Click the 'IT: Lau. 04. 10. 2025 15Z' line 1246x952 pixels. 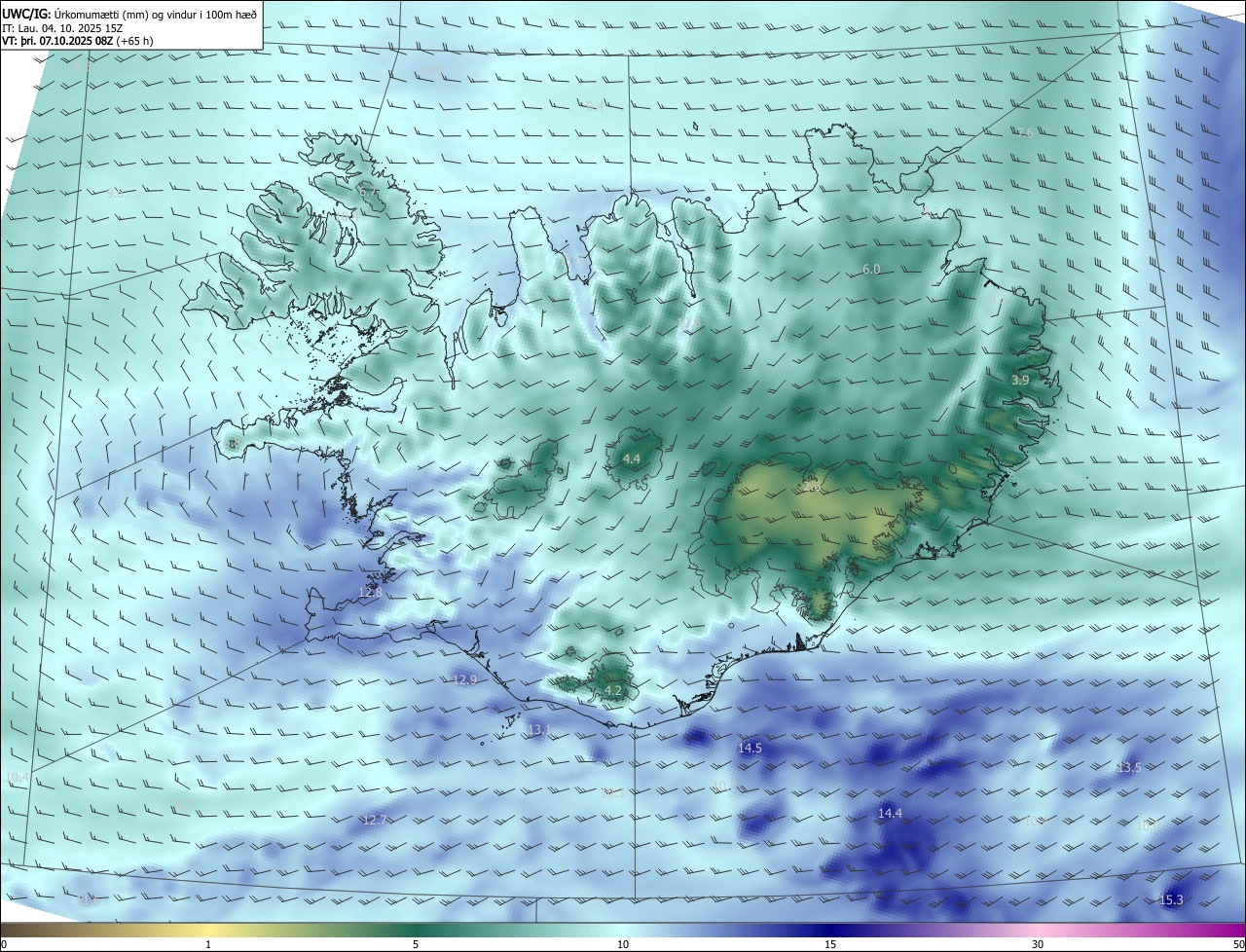point(62,27)
